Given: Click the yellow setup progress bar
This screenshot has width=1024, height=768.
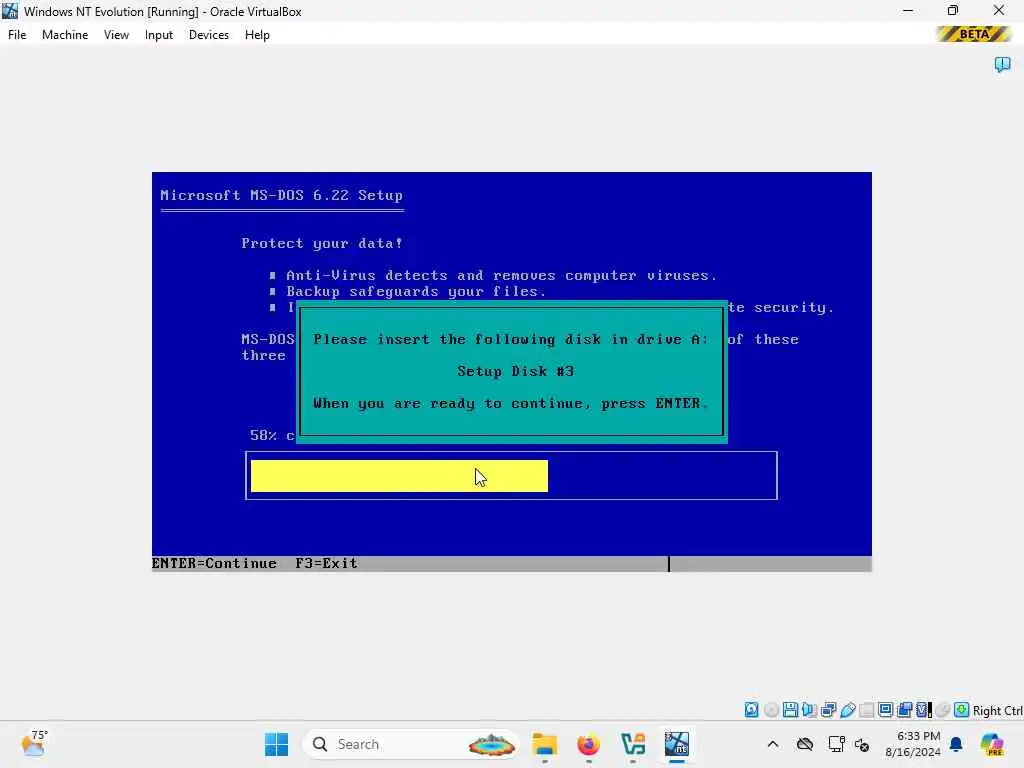Looking at the screenshot, I should (x=399, y=475).
